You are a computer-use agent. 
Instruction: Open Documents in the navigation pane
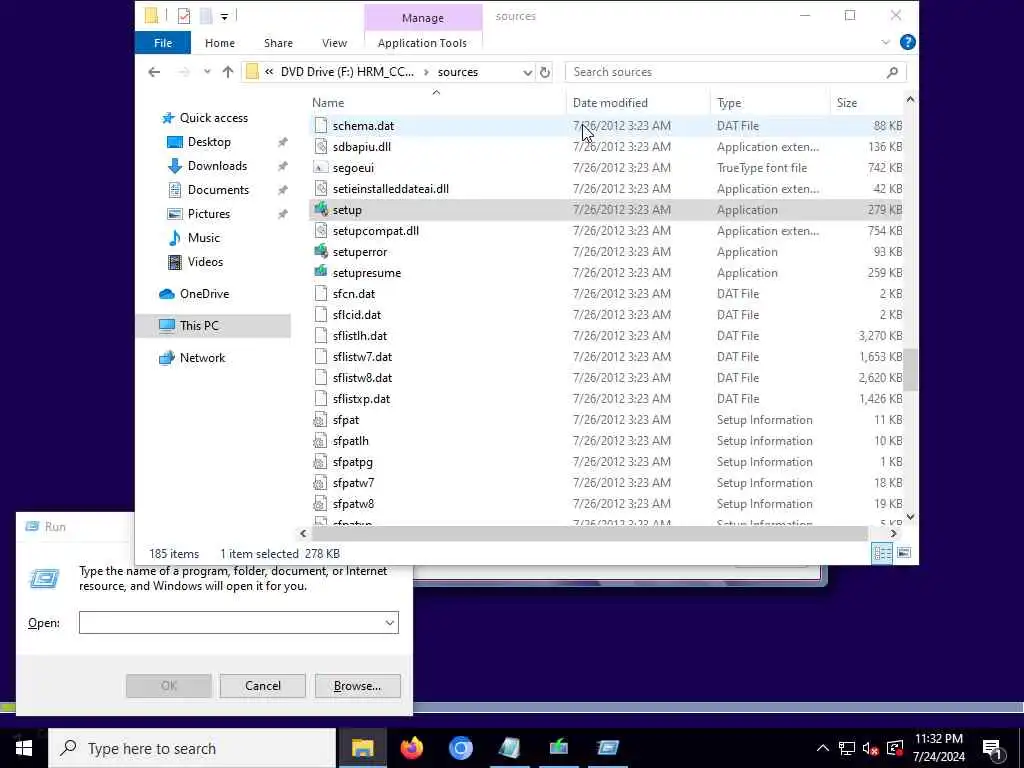tap(218, 190)
